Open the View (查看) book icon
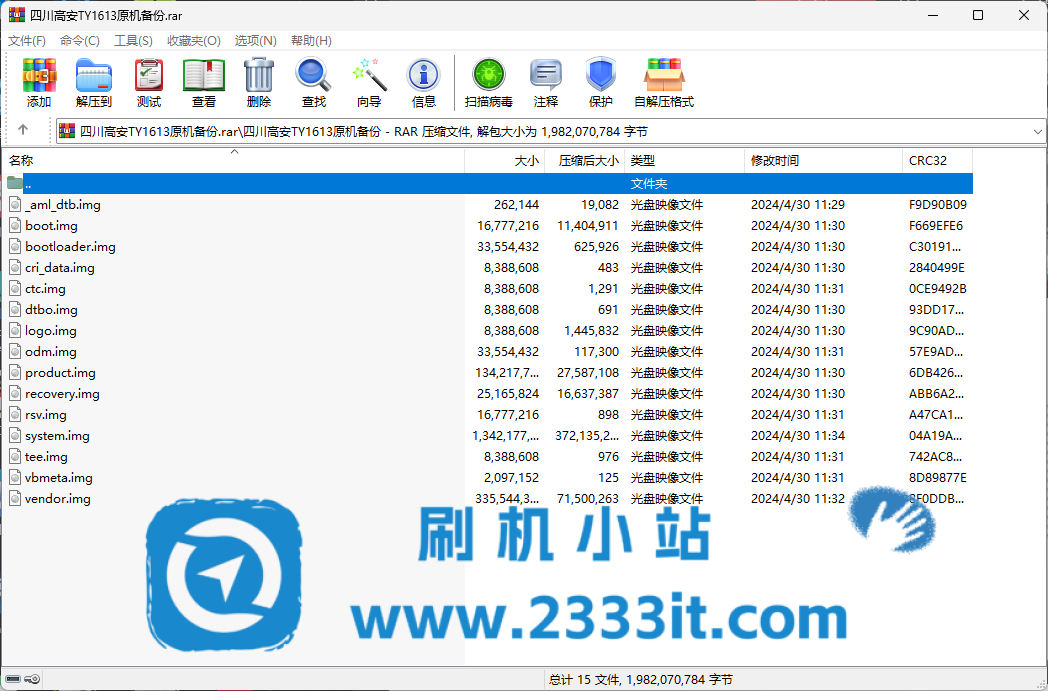Image resolution: width=1048 pixels, height=691 pixels. pos(204,82)
